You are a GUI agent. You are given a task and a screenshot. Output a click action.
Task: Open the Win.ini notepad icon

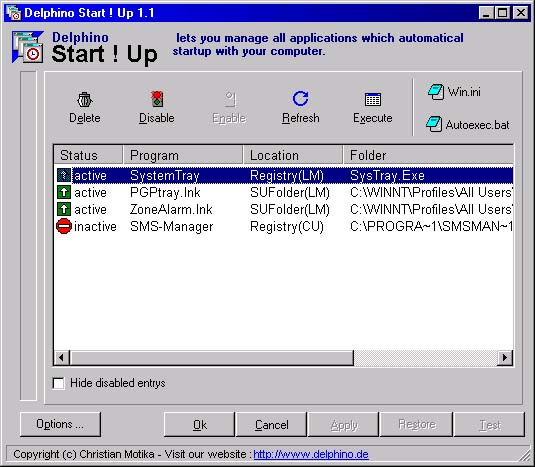436,92
